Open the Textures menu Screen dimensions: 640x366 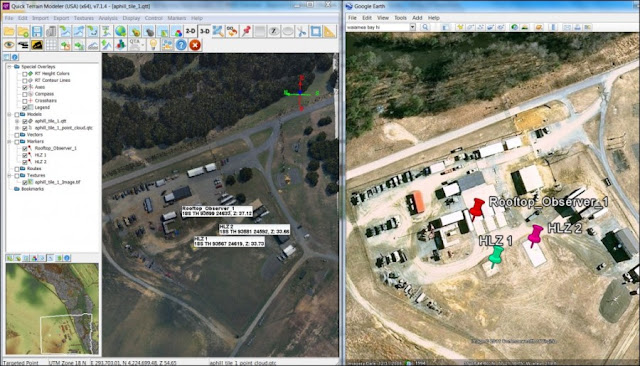pyautogui.click(x=84, y=18)
